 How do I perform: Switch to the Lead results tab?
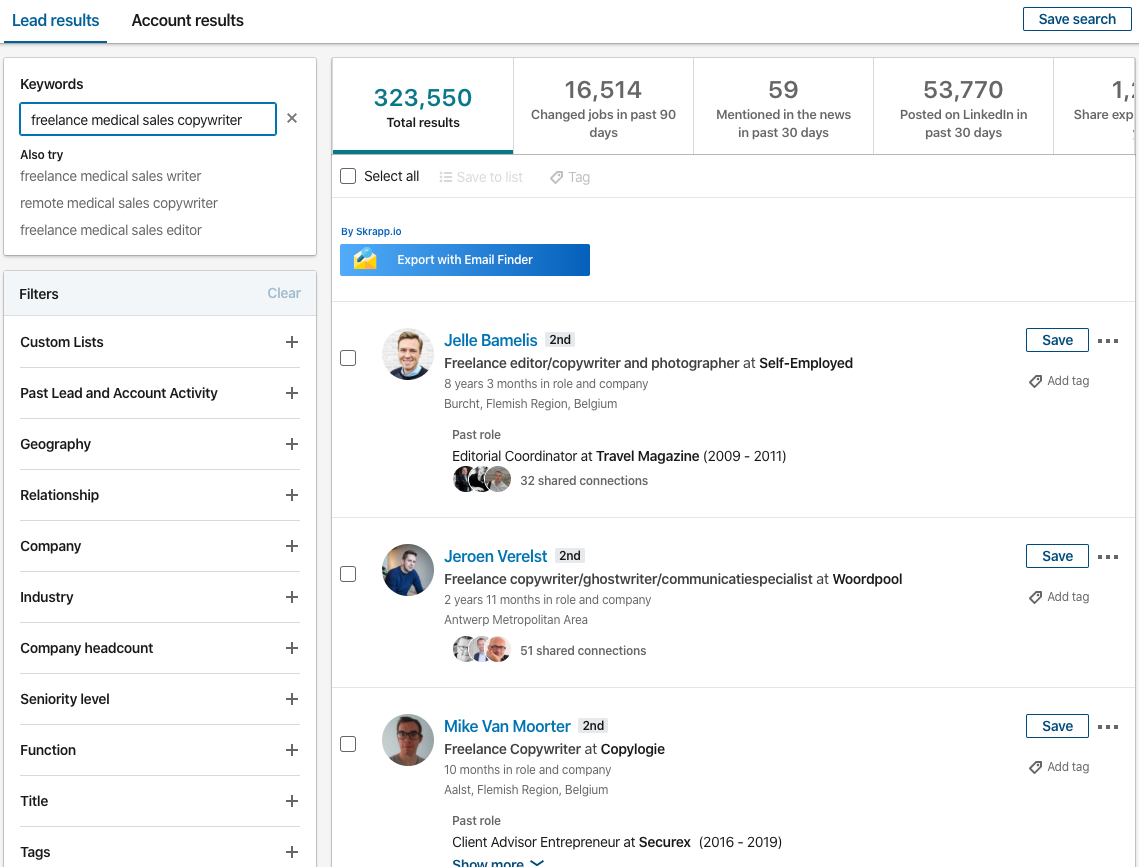55,20
